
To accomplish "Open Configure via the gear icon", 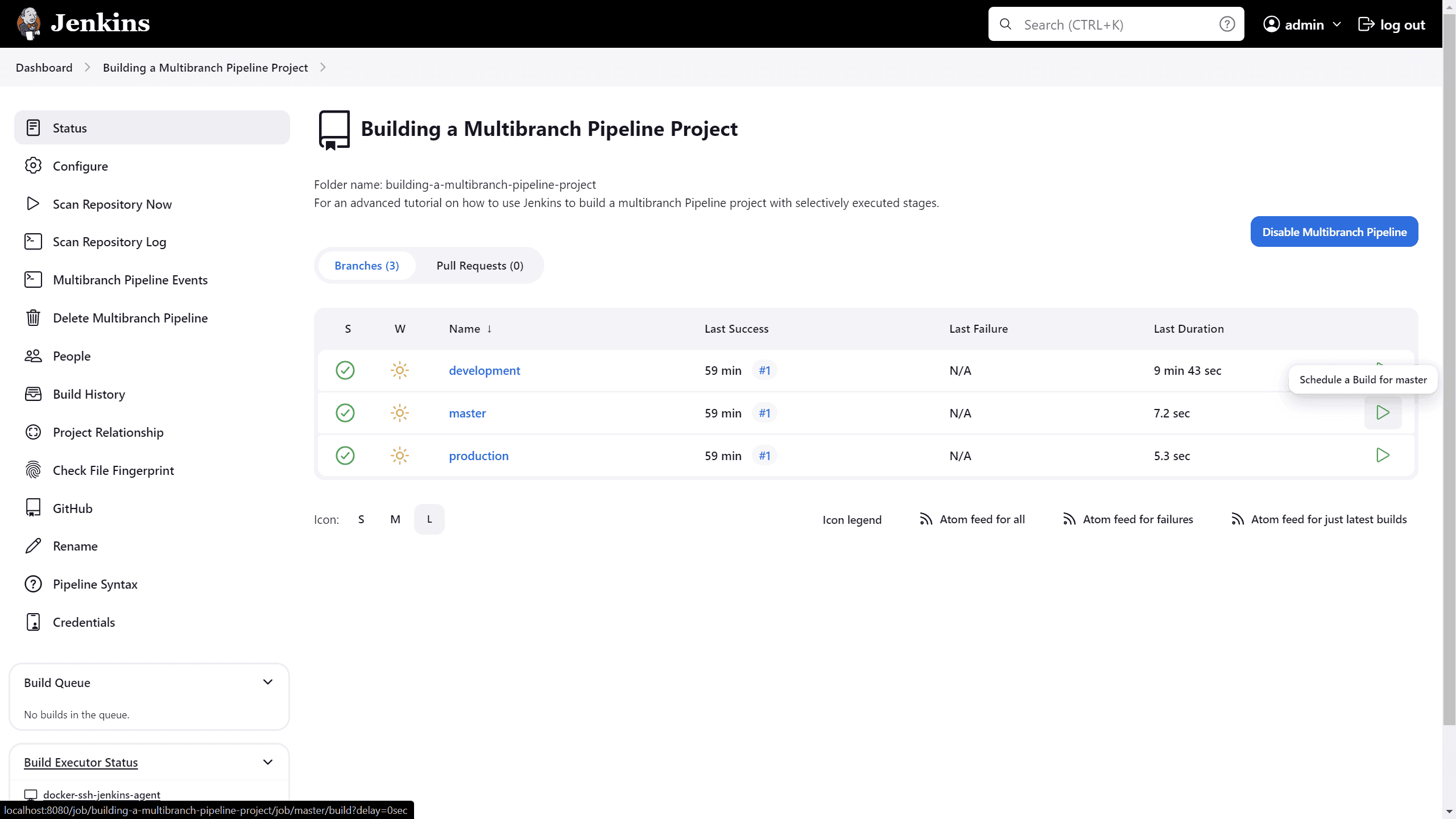I will pos(33,166).
